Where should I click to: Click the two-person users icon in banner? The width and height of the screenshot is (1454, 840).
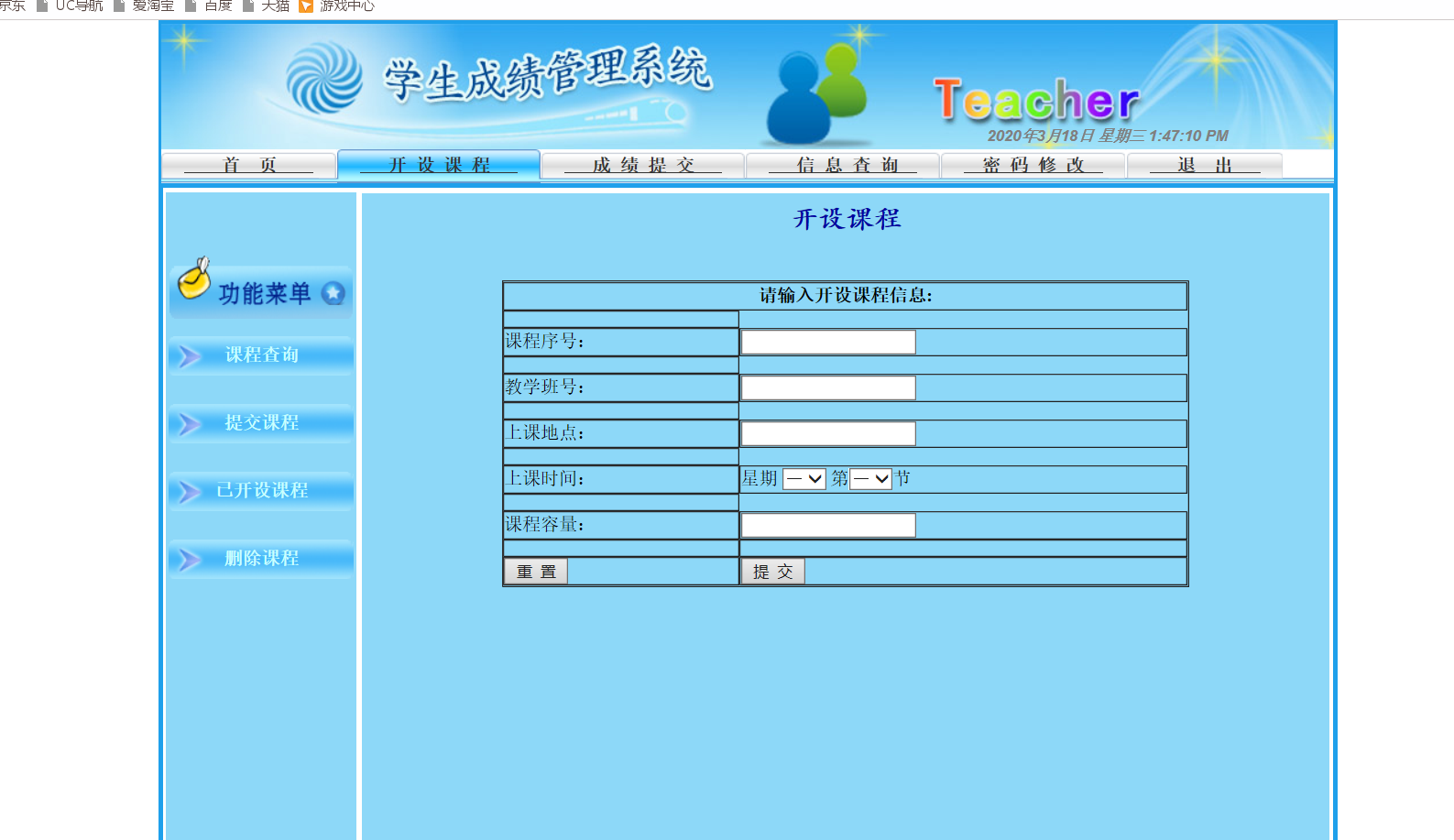tap(816, 96)
